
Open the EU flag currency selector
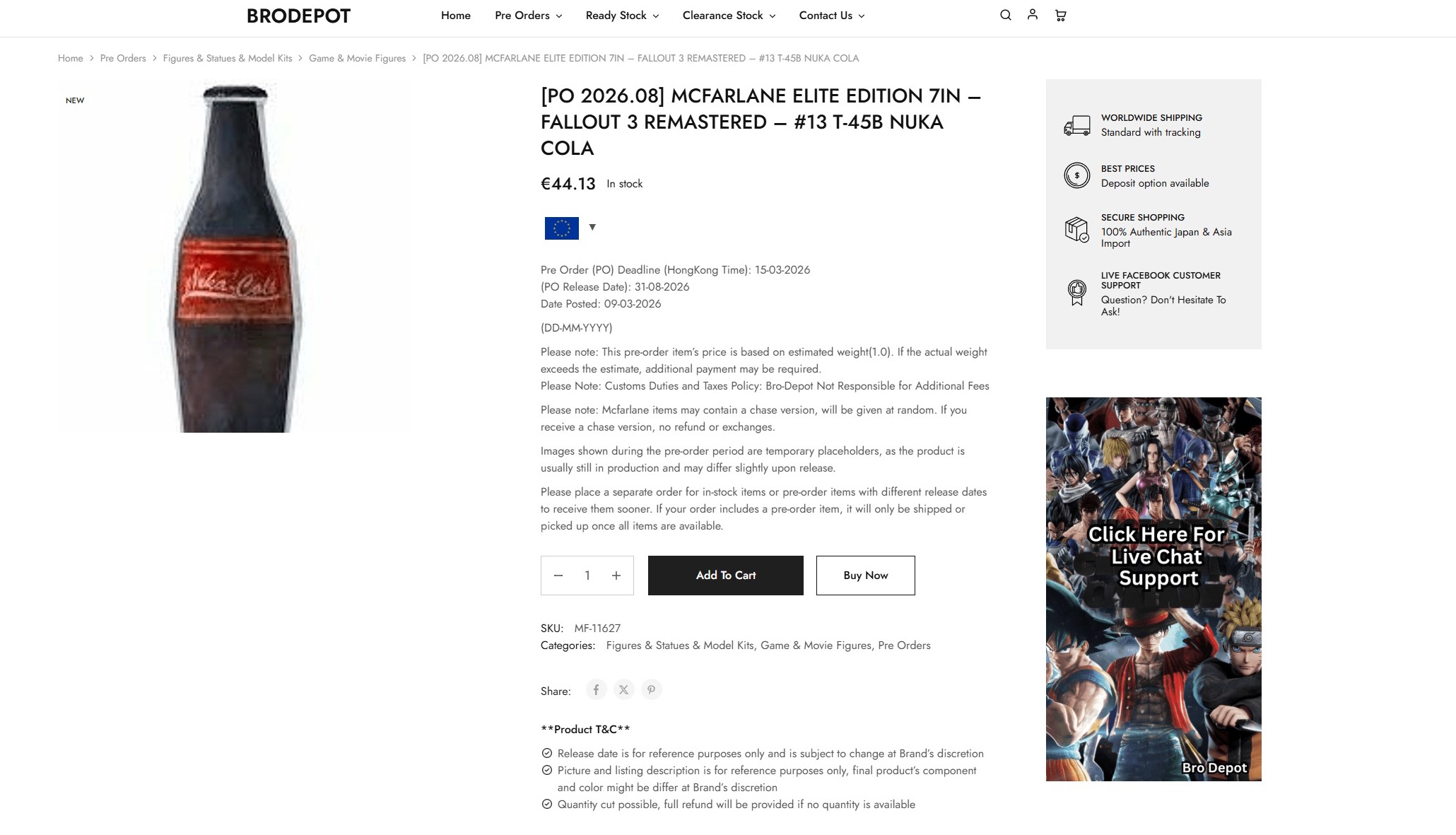(570, 228)
